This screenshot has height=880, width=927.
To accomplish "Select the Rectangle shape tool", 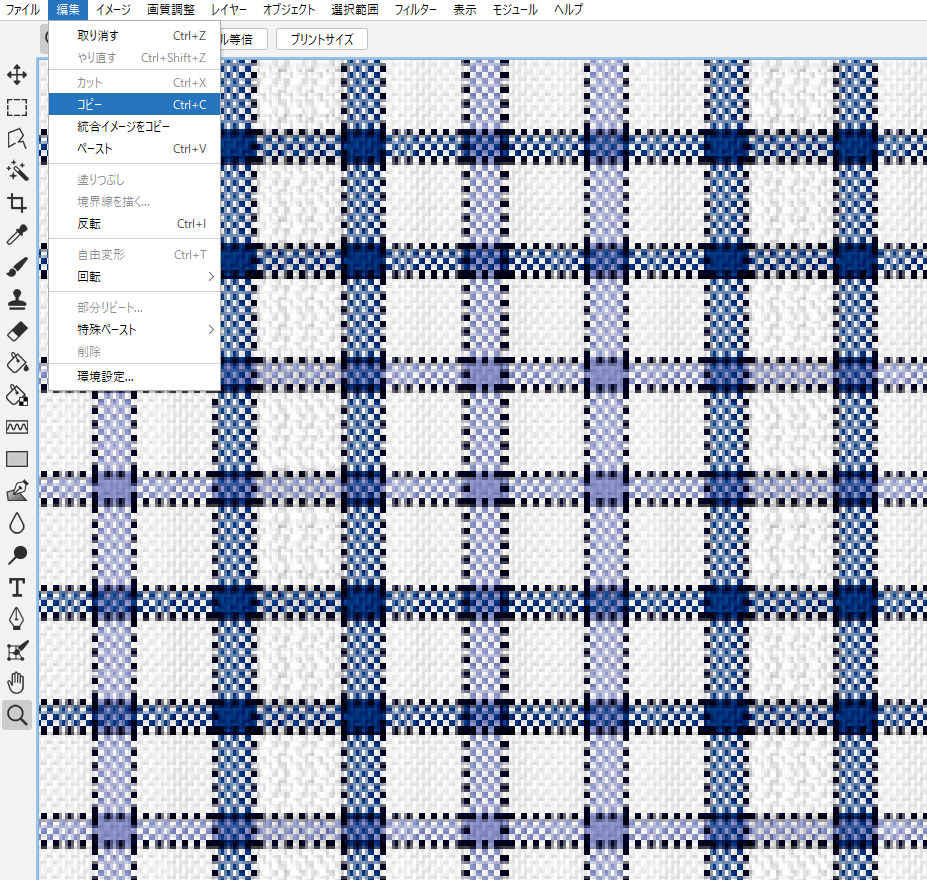I will [x=17, y=459].
